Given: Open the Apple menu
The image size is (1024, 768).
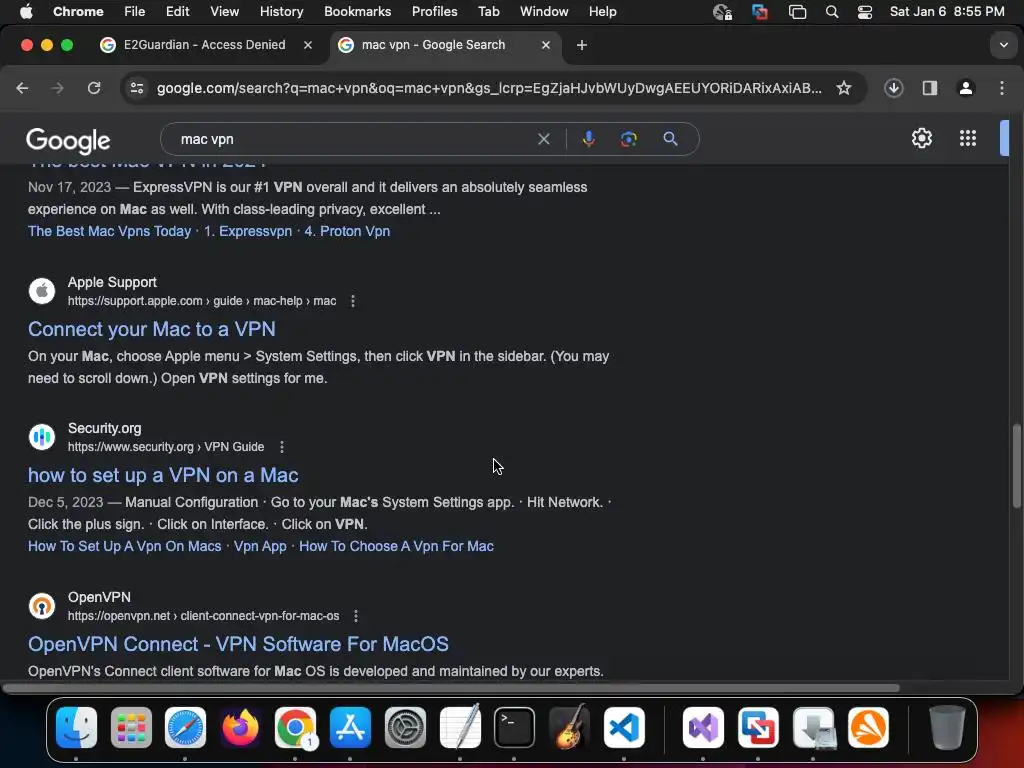Looking at the screenshot, I should [x=26, y=12].
